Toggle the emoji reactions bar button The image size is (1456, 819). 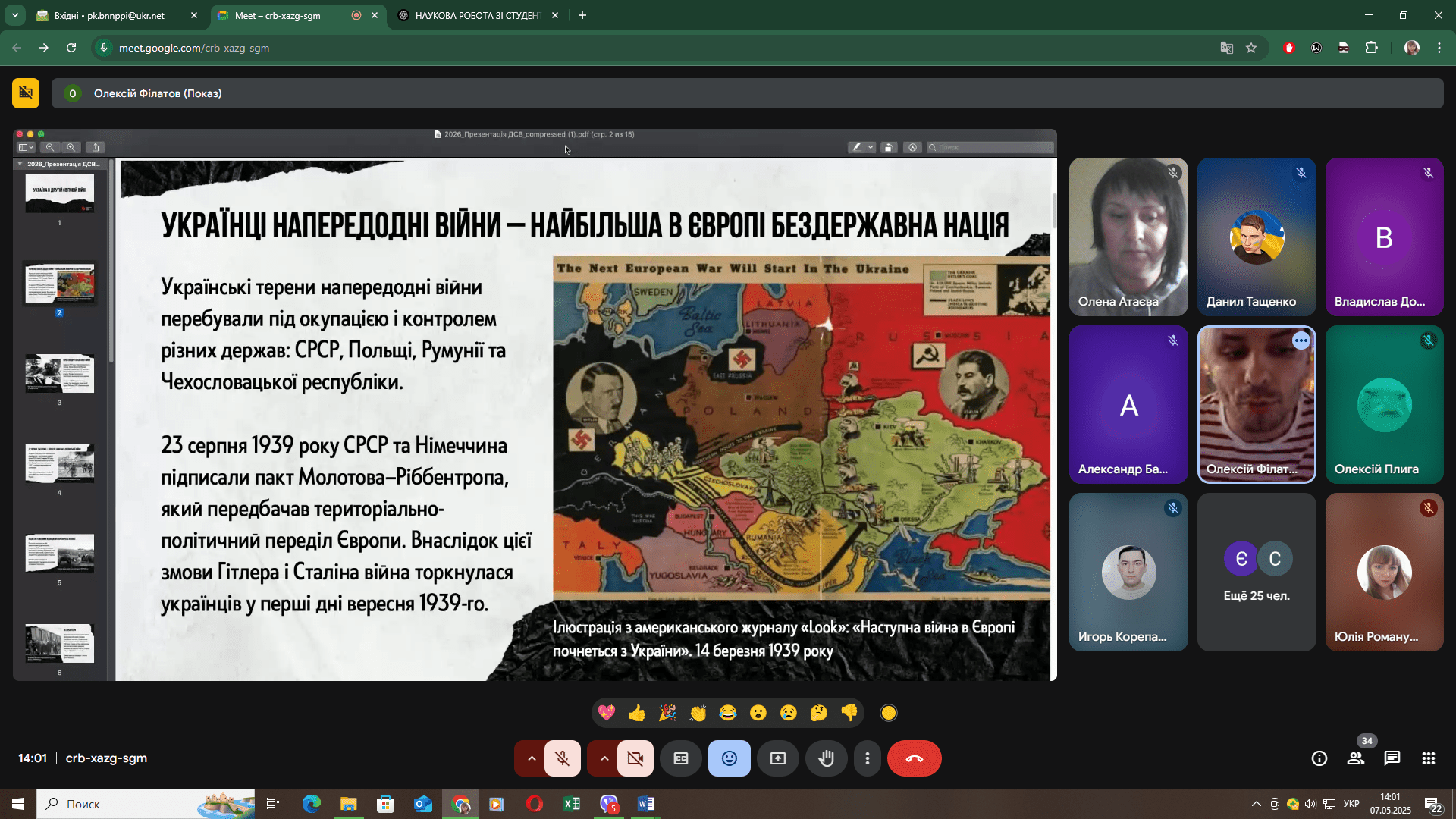pos(730,758)
